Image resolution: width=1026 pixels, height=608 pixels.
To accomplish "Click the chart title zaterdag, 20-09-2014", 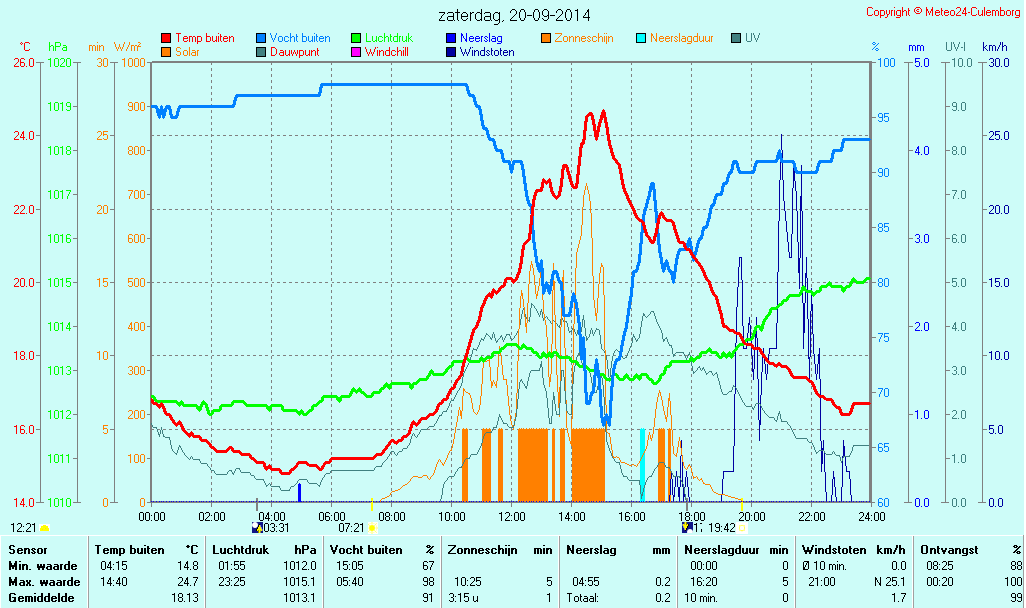I will pos(514,15).
